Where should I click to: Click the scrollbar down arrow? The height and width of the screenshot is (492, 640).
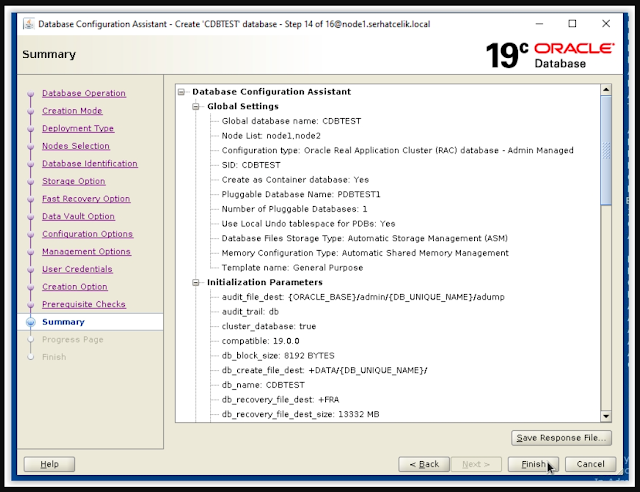[606, 416]
